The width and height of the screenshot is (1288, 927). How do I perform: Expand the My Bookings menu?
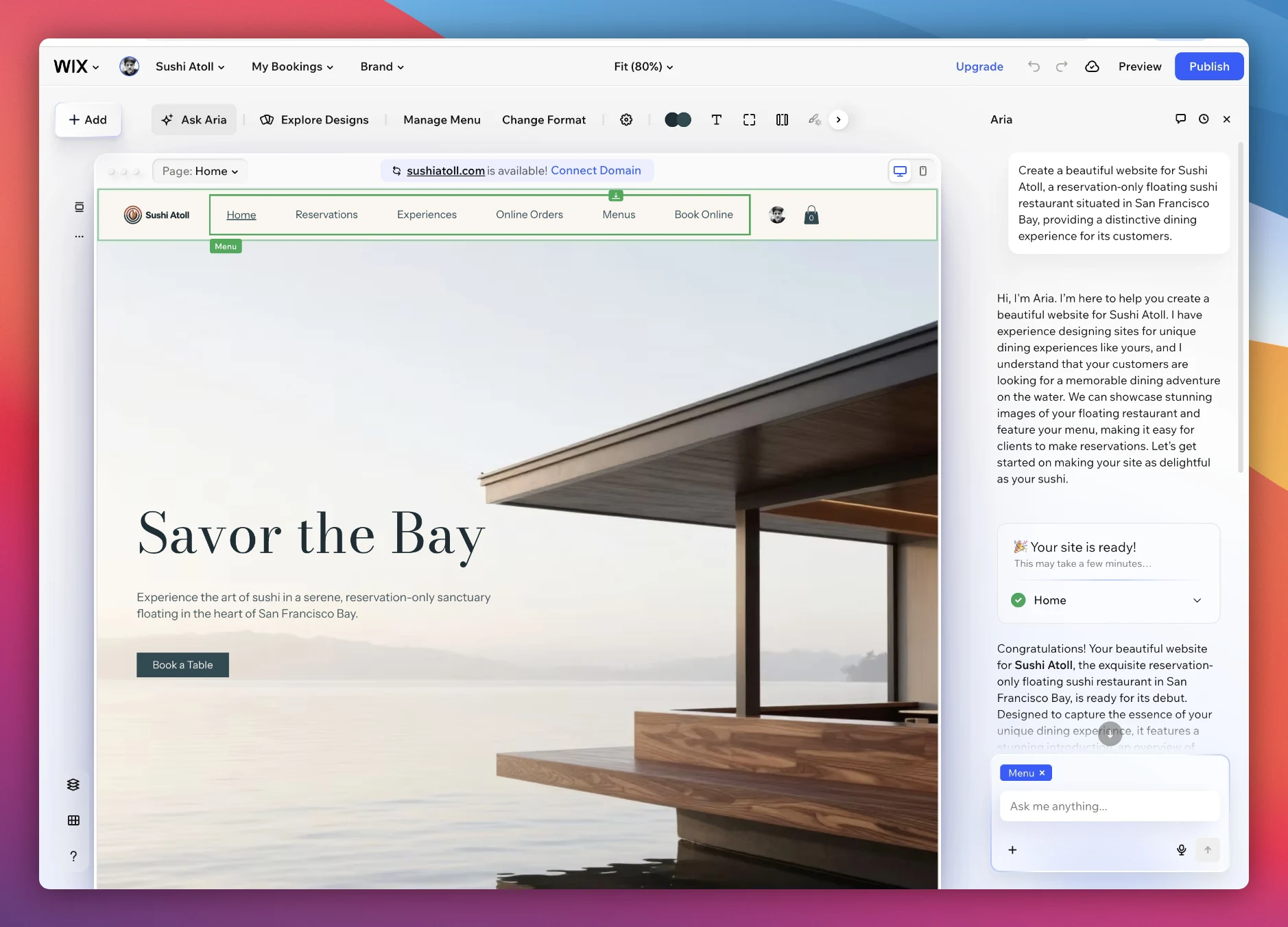pyautogui.click(x=292, y=67)
